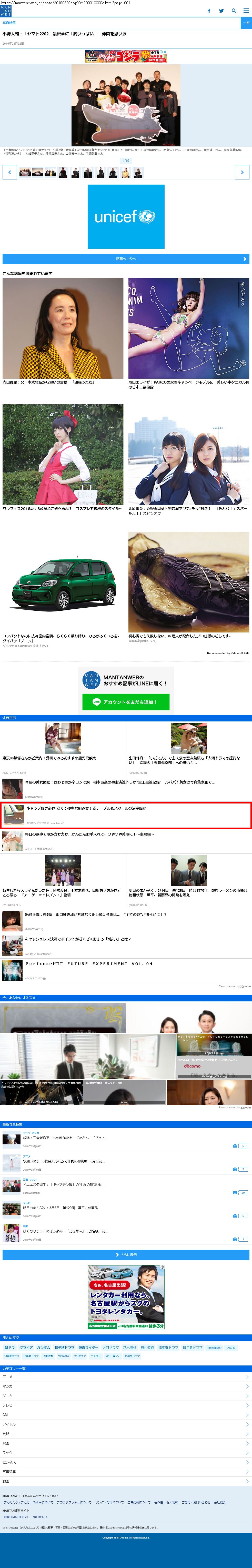Click the 記事ページへ button

coord(126,259)
